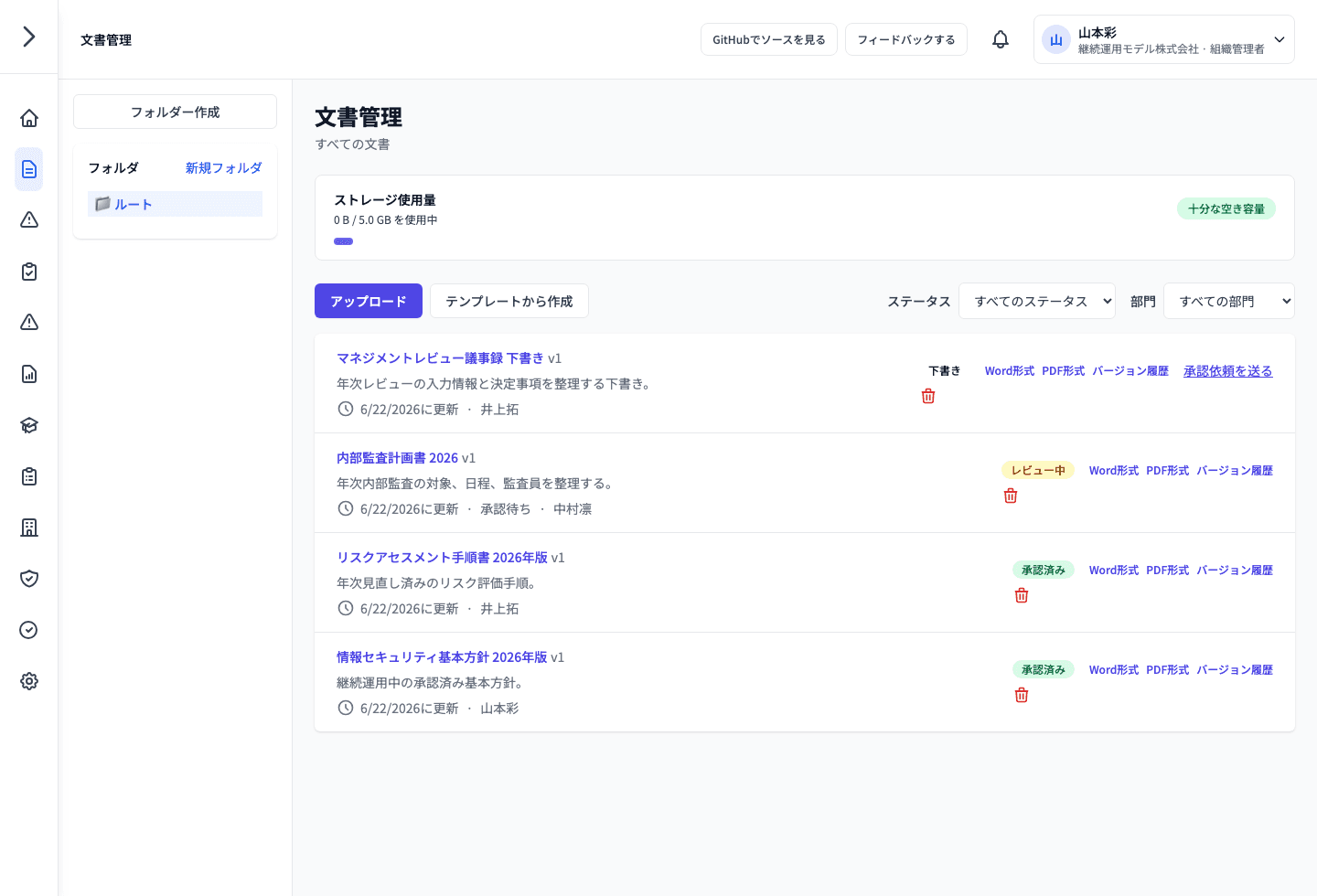Open the graduation cap training icon
This screenshot has width=1317, height=896.
[29, 425]
